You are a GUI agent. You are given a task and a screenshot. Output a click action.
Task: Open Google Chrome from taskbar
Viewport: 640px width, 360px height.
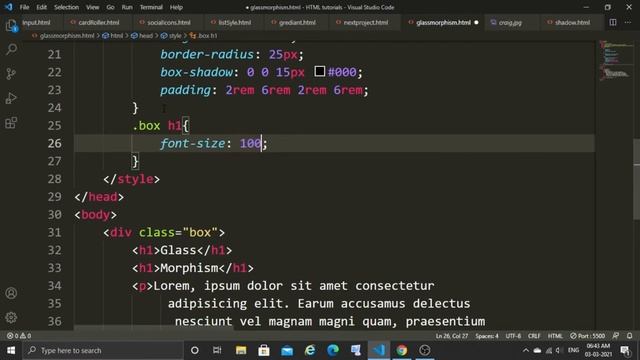402,350
